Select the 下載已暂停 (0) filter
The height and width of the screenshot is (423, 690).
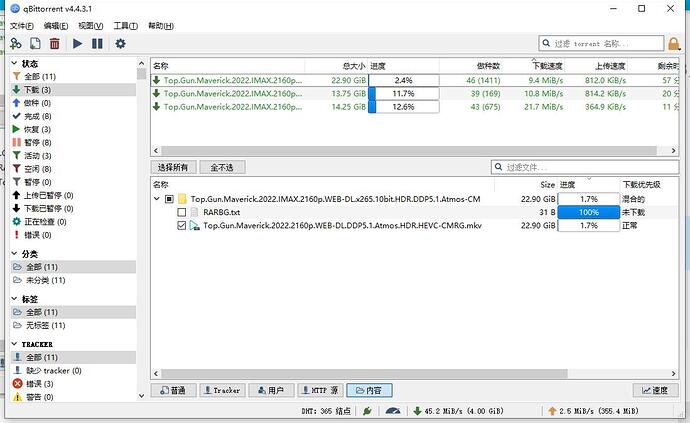[x=73, y=209]
